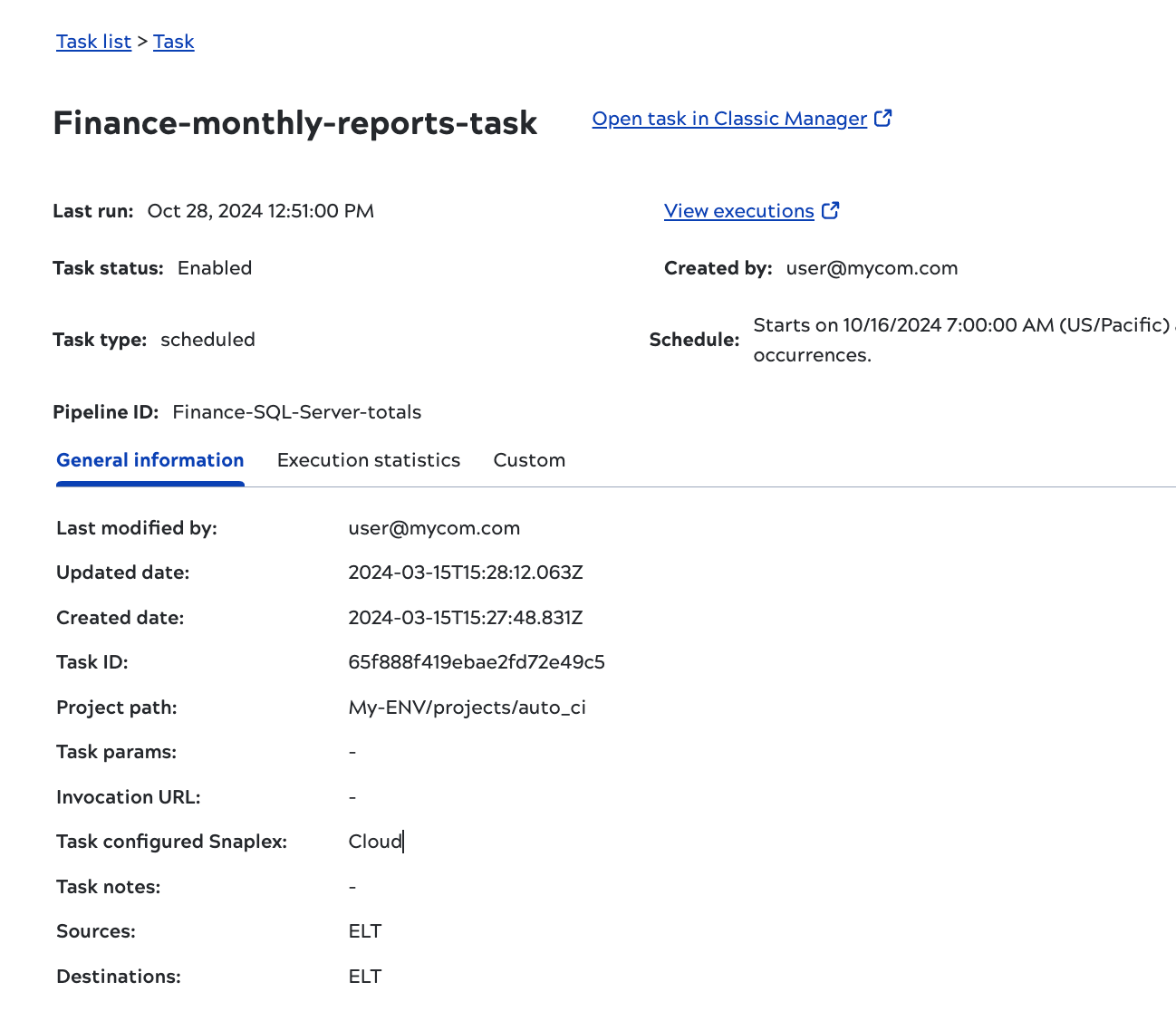
Task: Click the task title Finance-monthly-reports-task
Action: click(x=295, y=122)
